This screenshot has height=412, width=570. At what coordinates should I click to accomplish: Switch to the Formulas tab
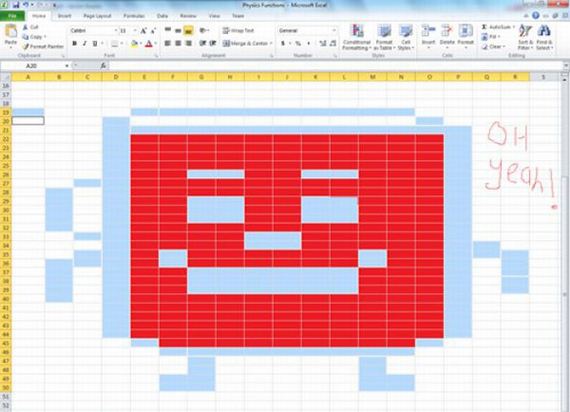click(x=134, y=16)
